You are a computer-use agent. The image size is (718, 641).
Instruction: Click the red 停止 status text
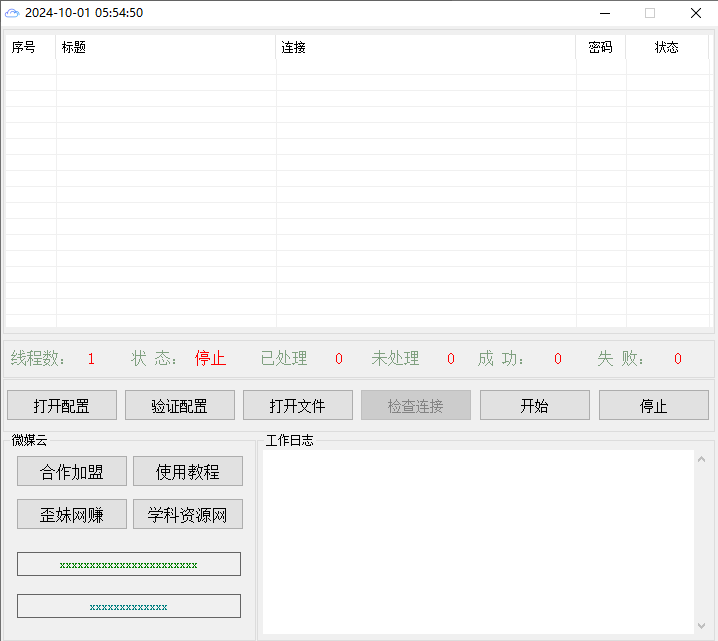210,359
